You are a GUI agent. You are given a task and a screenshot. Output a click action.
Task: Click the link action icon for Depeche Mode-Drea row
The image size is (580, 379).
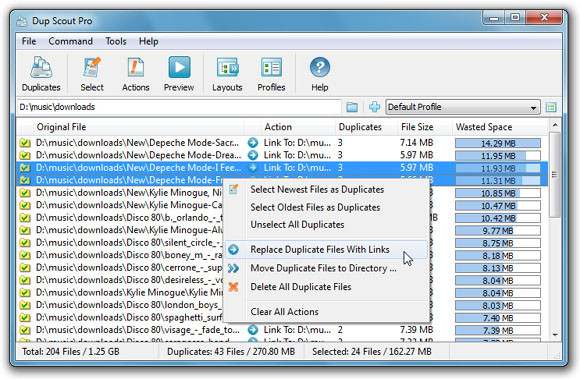[253, 155]
